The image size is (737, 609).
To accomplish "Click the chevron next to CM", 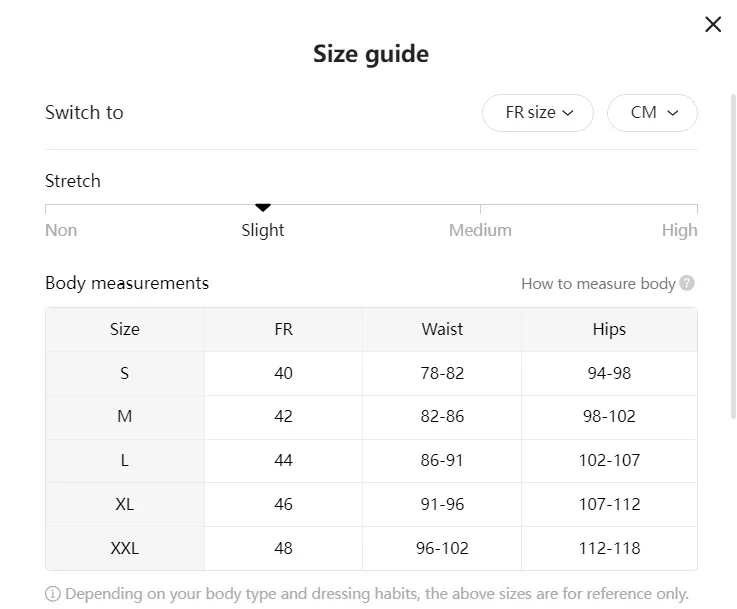I will point(673,113).
